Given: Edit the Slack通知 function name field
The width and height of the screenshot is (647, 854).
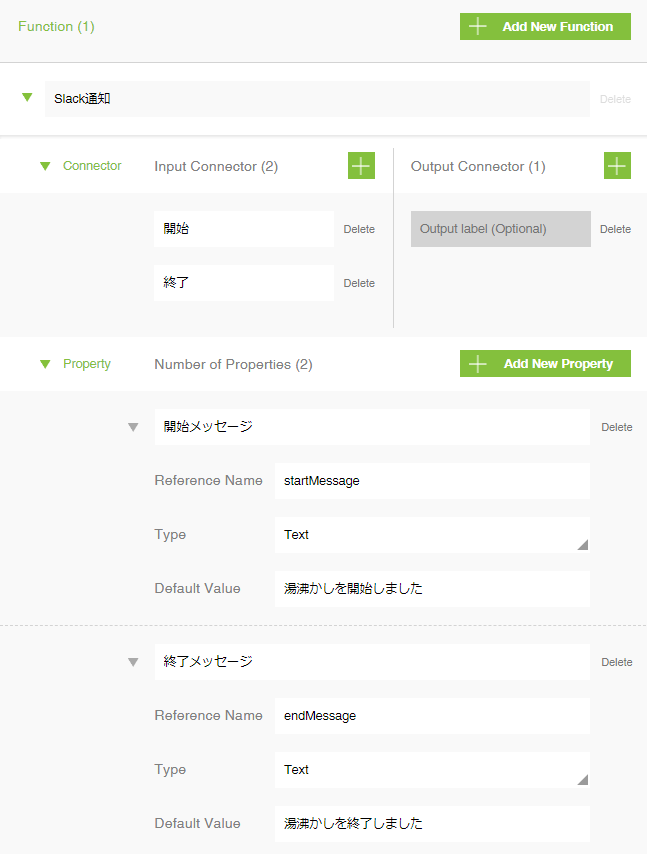Looking at the screenshot, I should click(x=317, y=99).
